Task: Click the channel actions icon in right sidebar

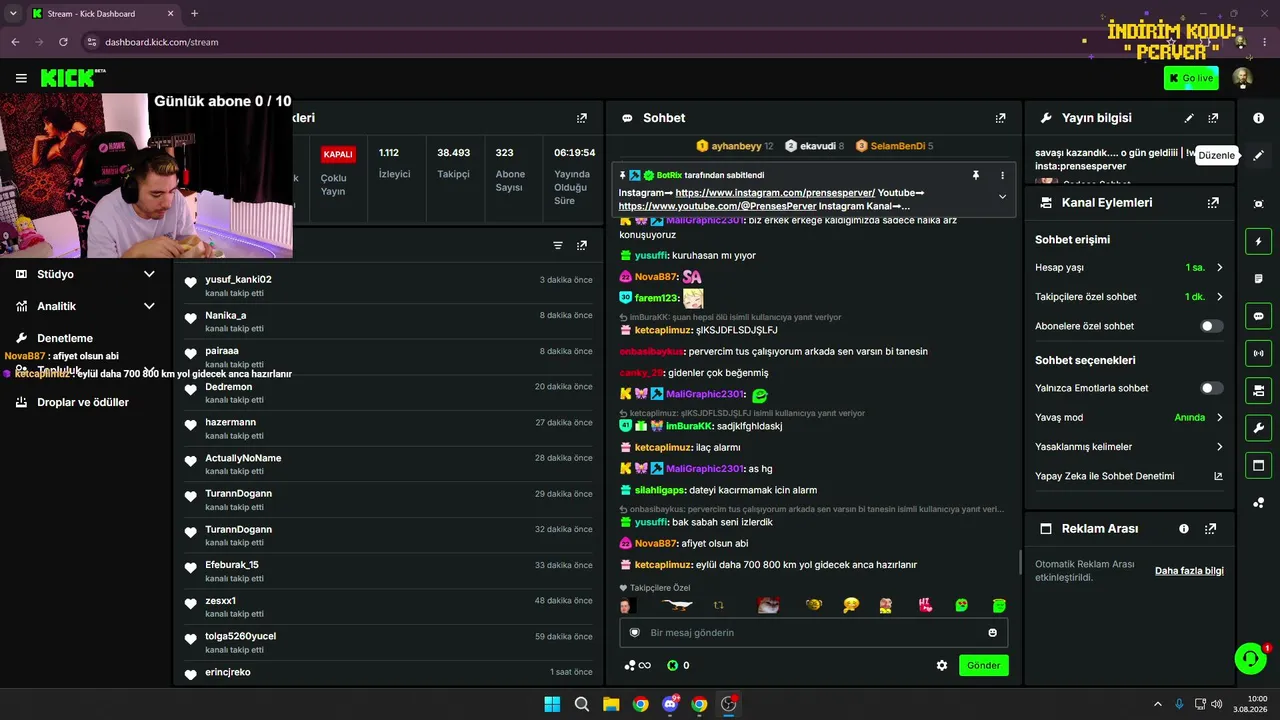Action: [1258, 390]
